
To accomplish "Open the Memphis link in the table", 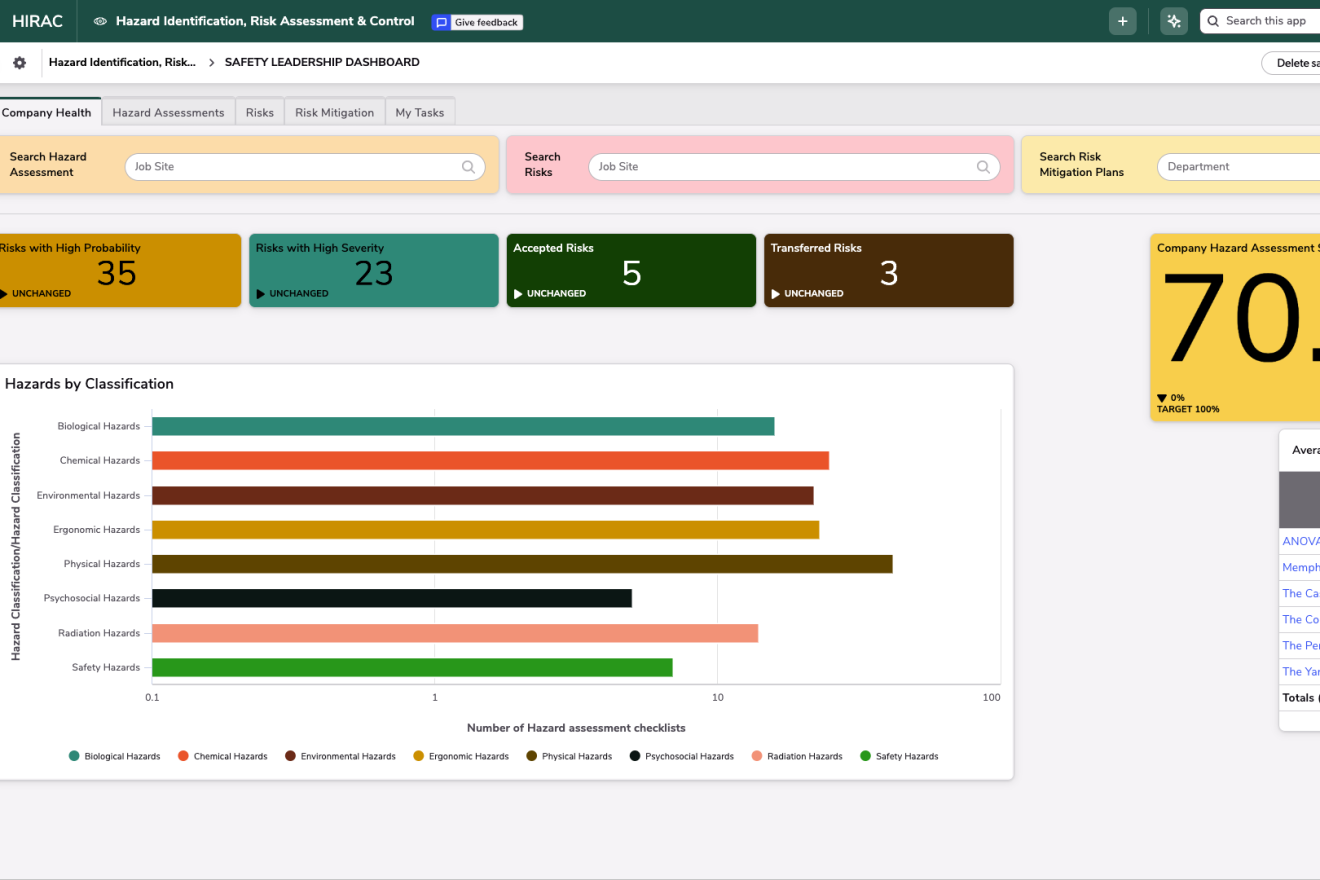I will (x=1300, y=567).
